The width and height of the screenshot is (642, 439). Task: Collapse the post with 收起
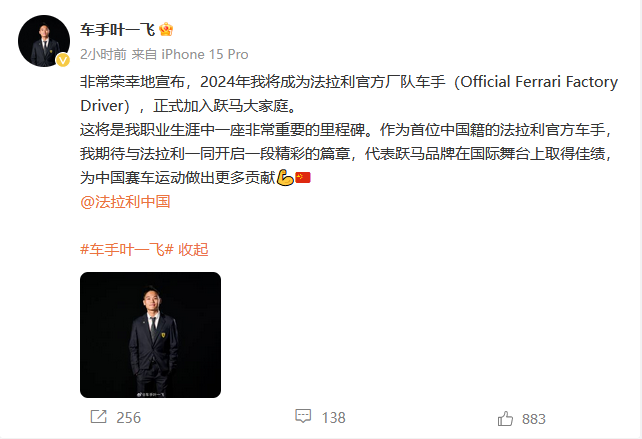click(193, 249)
